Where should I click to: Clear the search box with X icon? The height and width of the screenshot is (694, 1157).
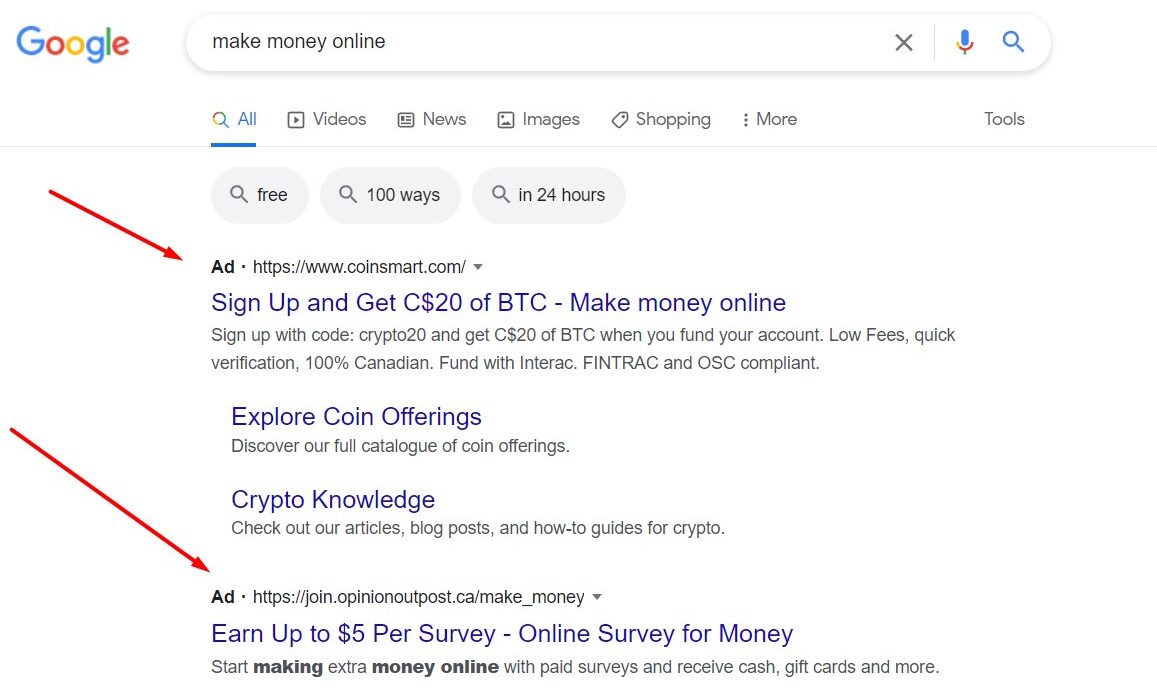[x=904, y=43]
